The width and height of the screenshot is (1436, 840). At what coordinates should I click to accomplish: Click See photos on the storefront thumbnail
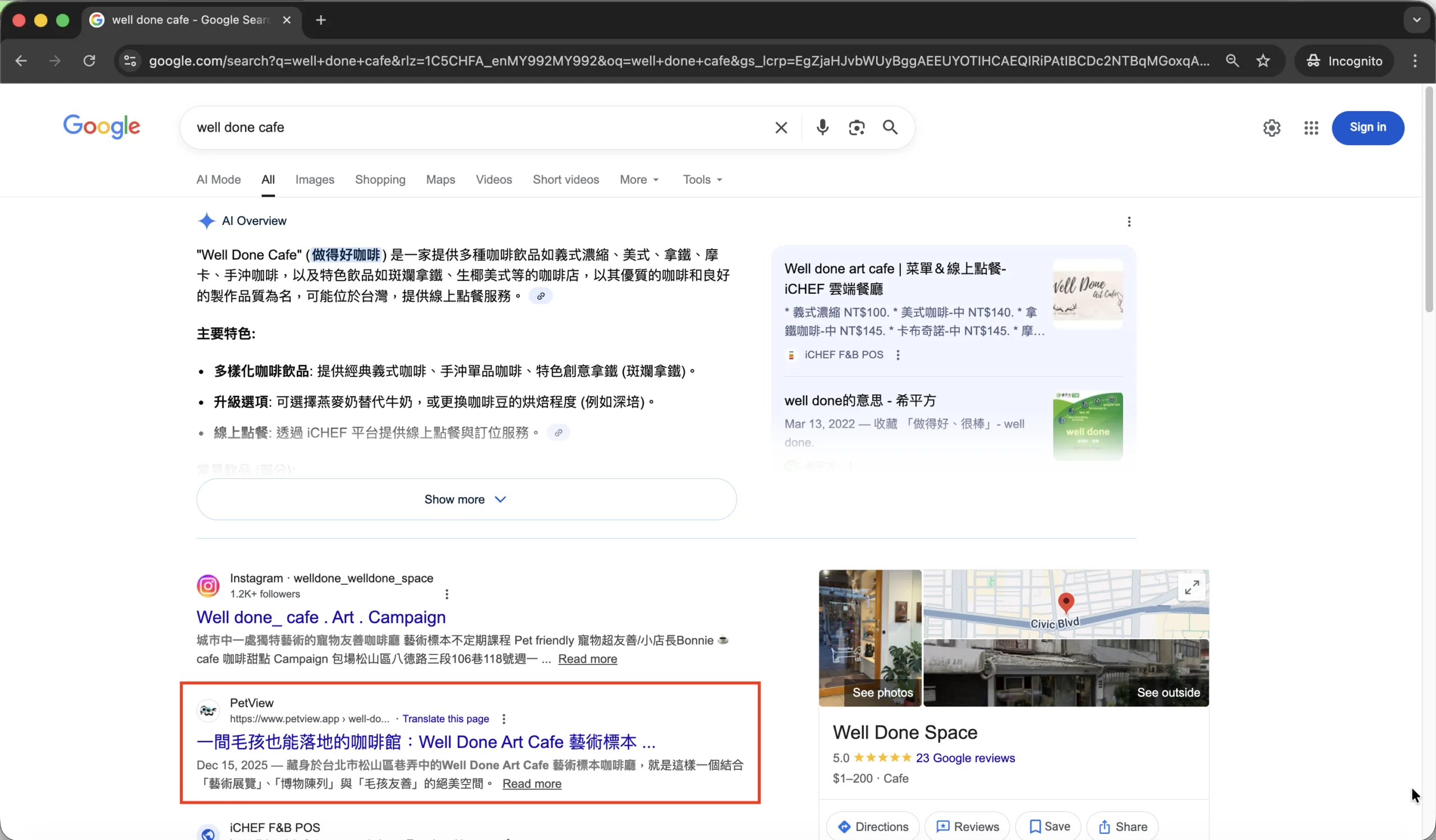tap(882, 693)
